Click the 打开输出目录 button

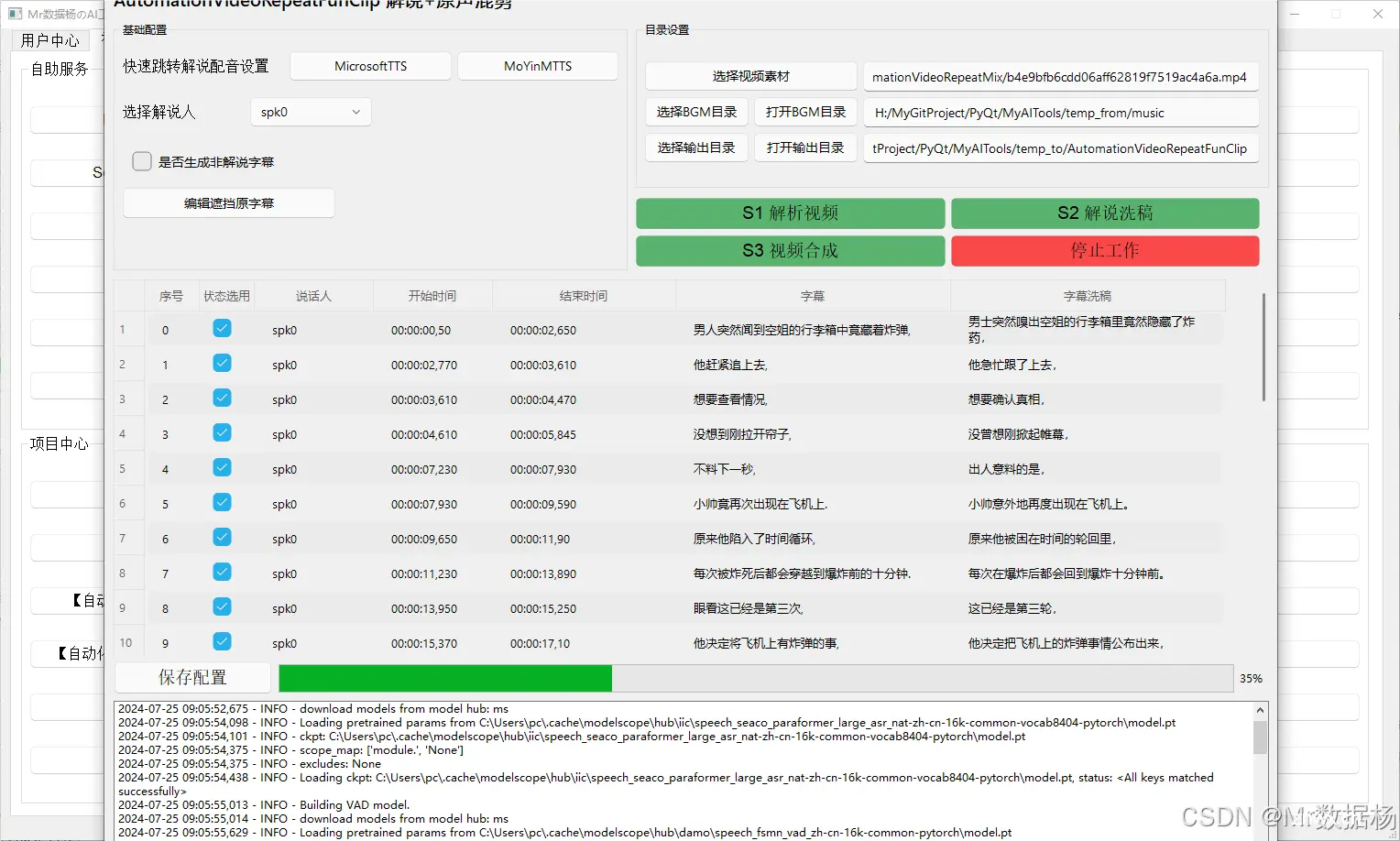pyautogui.click(x=805, y=147)
